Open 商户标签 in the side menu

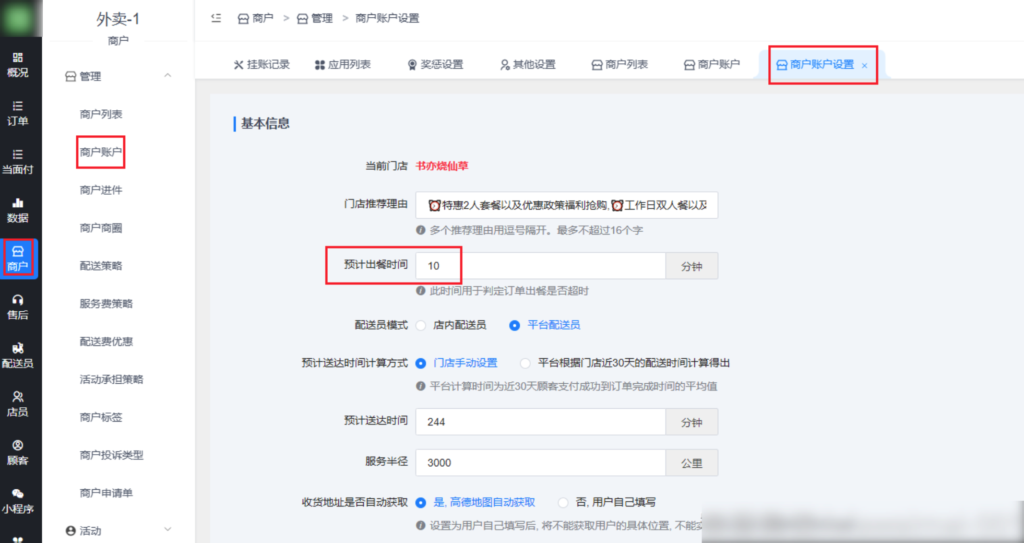point(101,418)
